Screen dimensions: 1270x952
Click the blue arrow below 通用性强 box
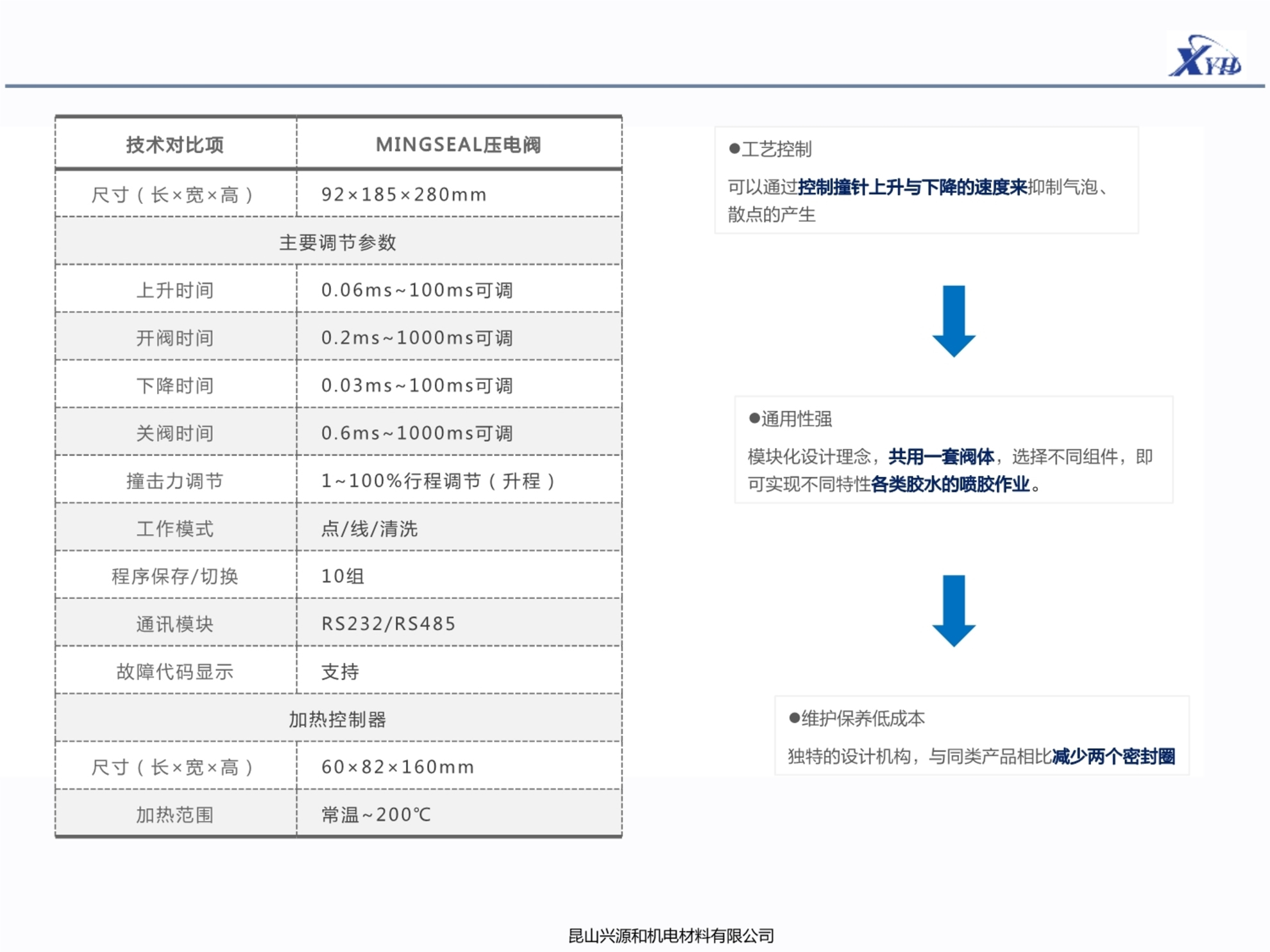click(954, 611)
